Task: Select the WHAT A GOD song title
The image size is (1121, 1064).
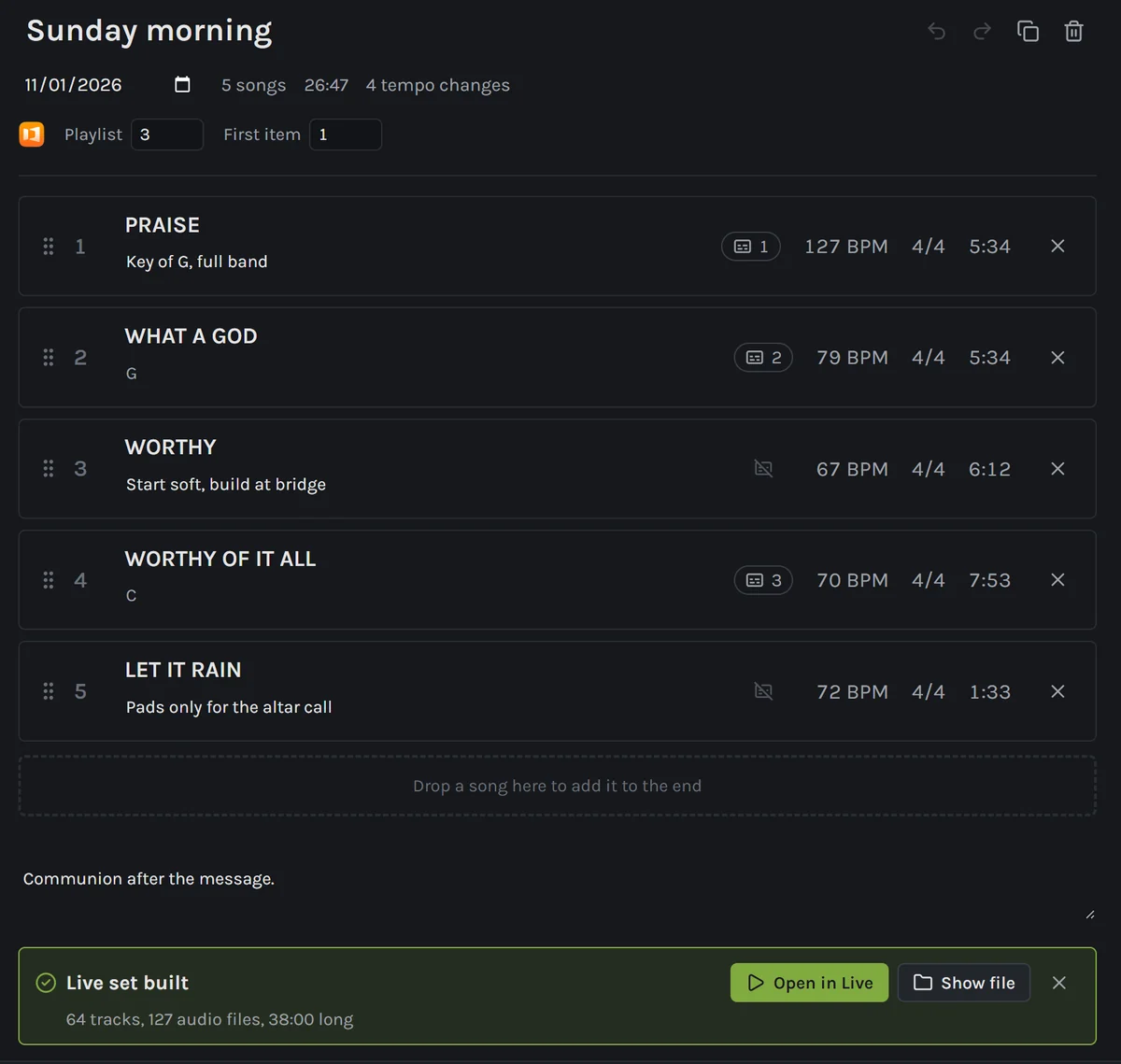Action: (192, 336)
